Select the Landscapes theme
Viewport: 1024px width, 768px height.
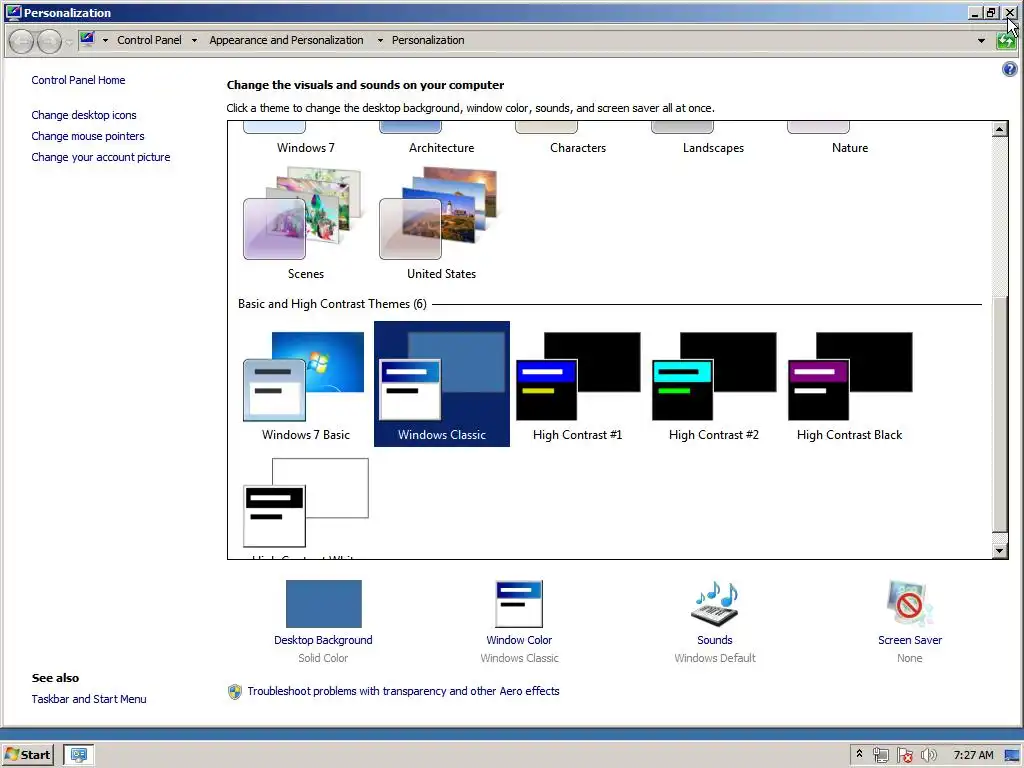(713, 138)
